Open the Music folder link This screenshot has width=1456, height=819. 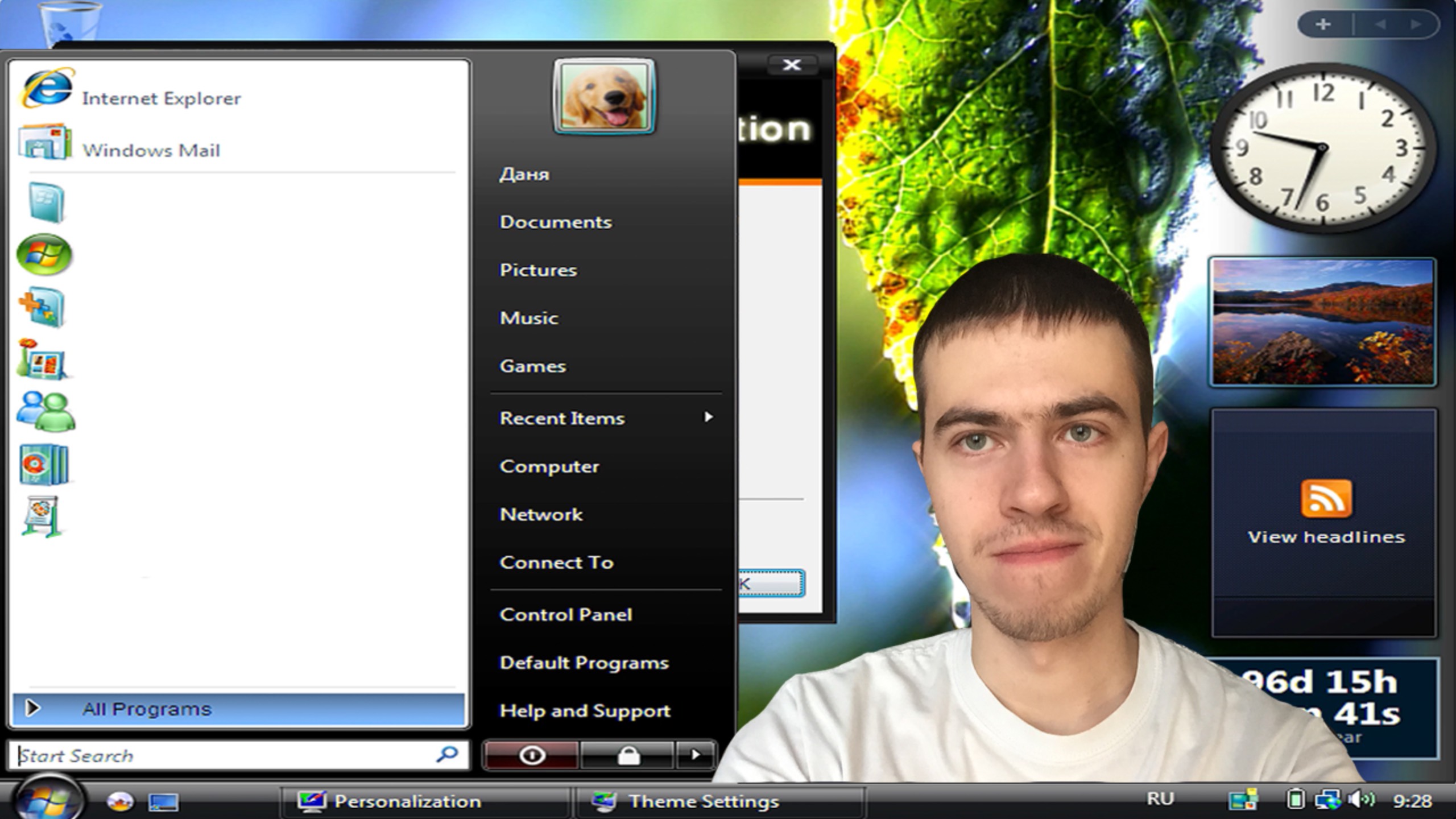(x=529, y=318)
